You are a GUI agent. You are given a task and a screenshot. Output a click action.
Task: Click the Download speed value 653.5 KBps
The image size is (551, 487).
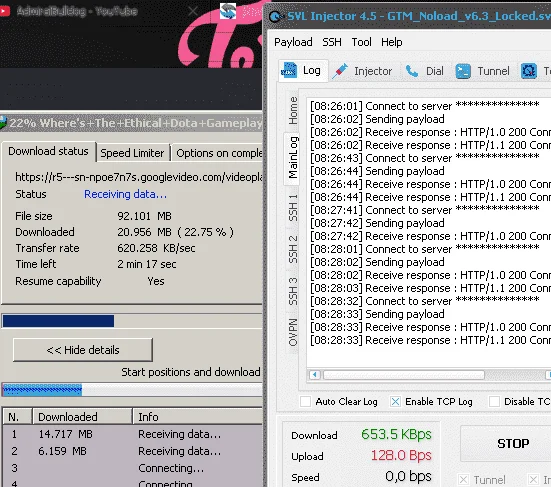[396, 435]
